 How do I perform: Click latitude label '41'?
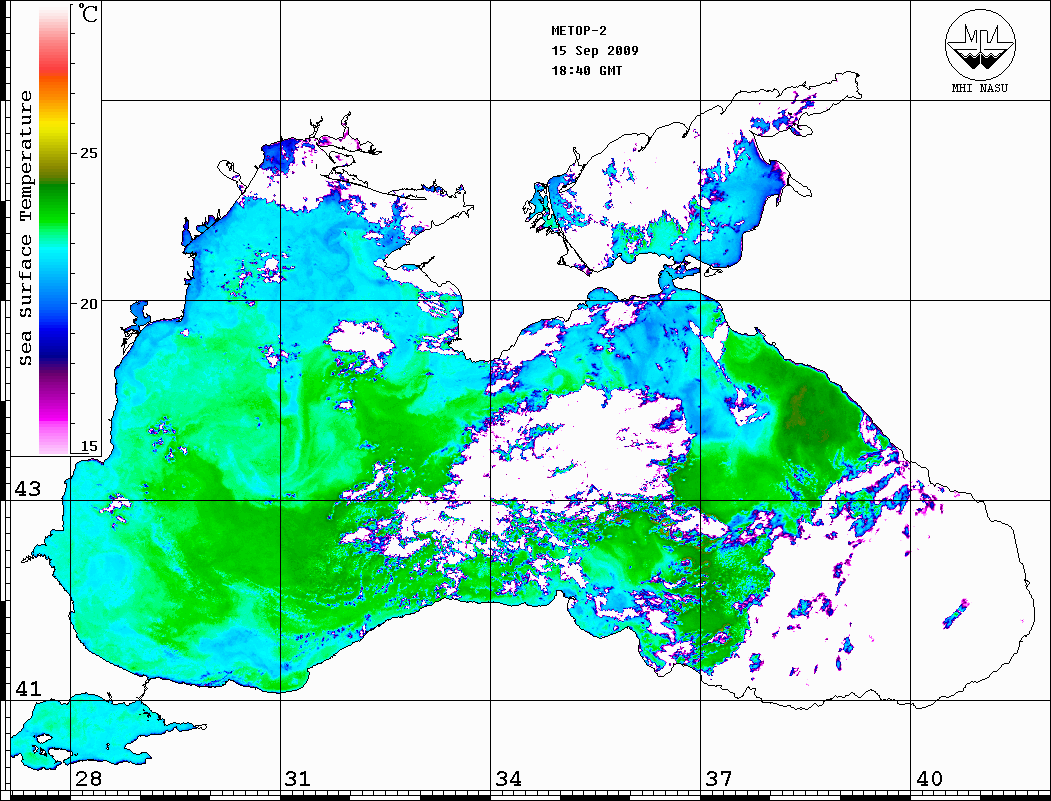[x=28, y=688]
